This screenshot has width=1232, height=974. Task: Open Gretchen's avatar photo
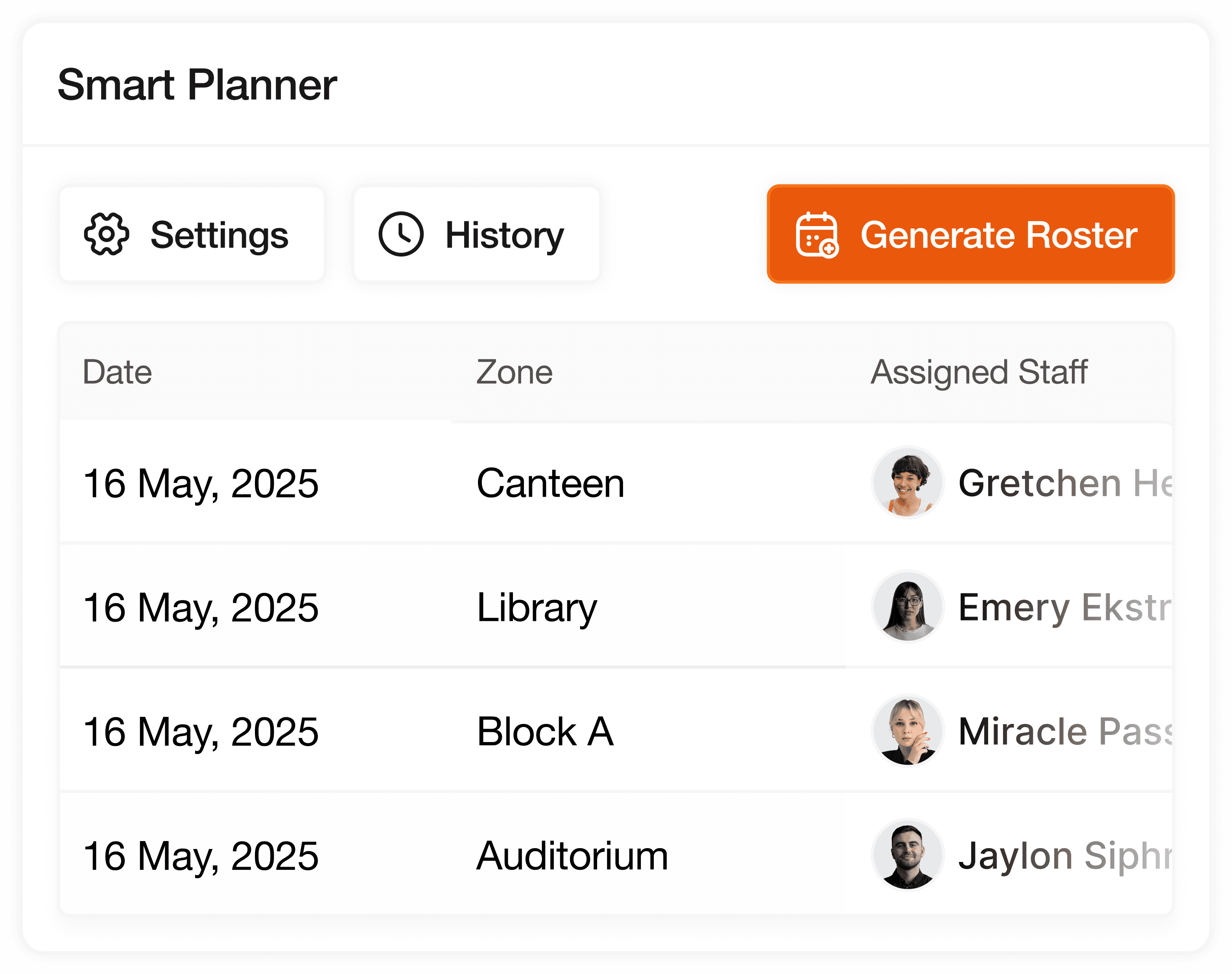(x=907, y=482)
